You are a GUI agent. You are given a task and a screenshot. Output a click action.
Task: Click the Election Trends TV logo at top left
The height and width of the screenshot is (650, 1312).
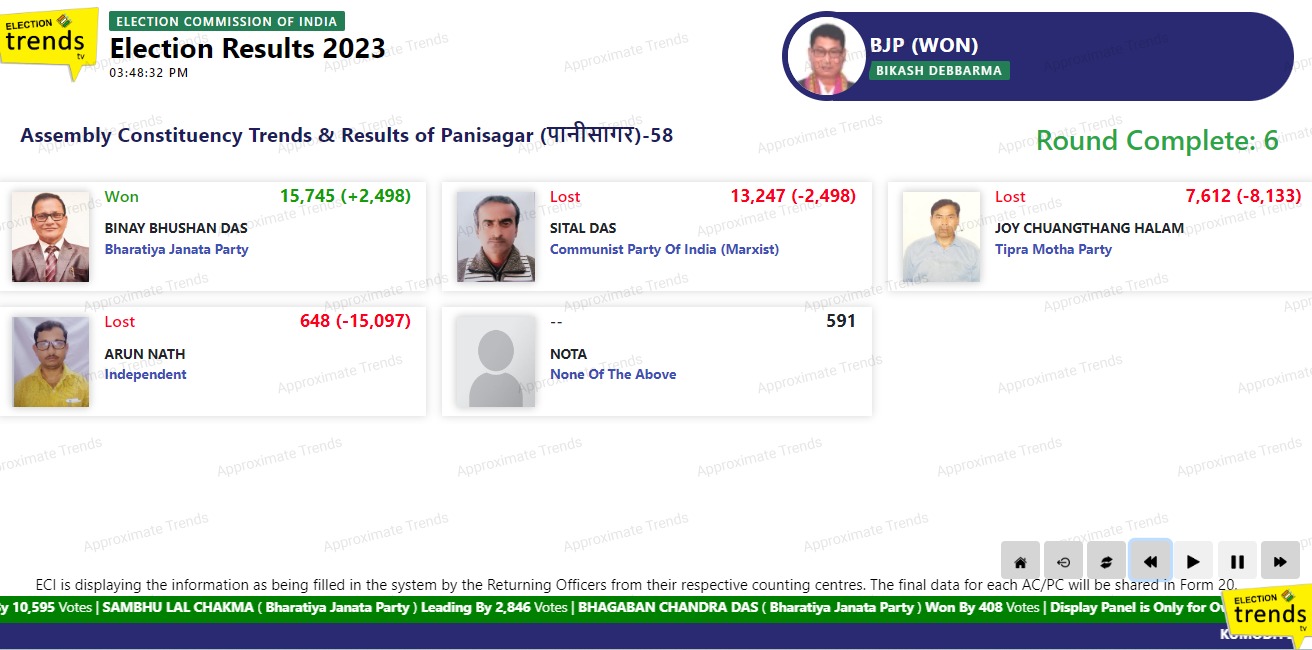click(x=49, y=43)
